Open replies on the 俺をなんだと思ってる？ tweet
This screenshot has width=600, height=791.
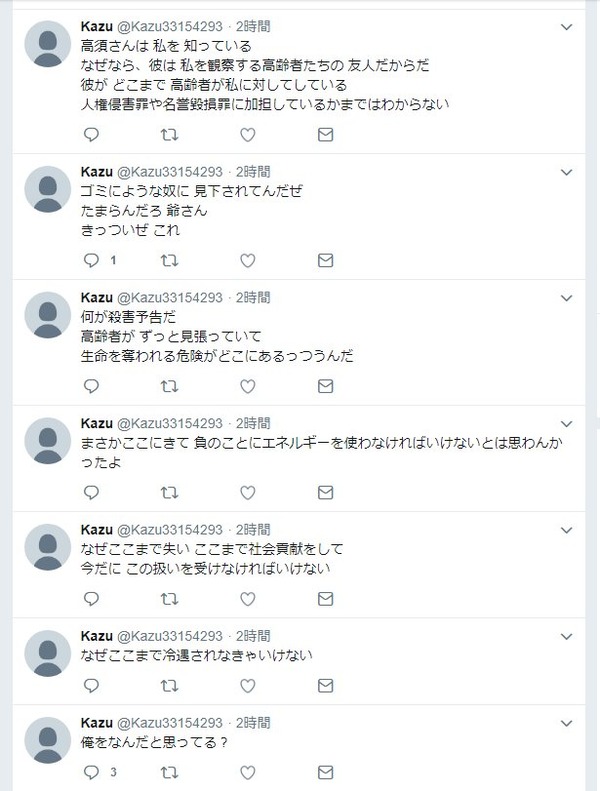tap(91, 772)
